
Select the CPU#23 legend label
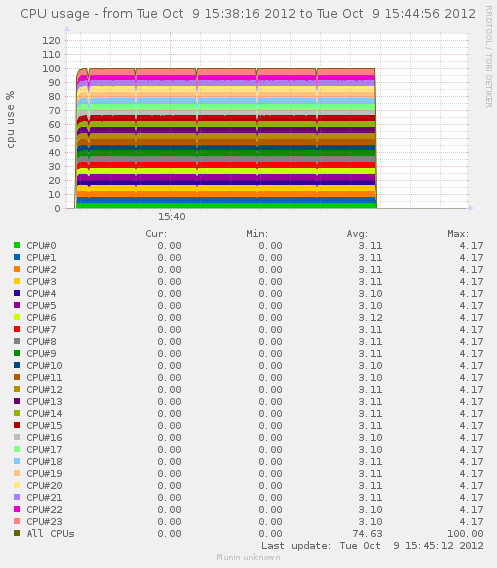[44, 521]
